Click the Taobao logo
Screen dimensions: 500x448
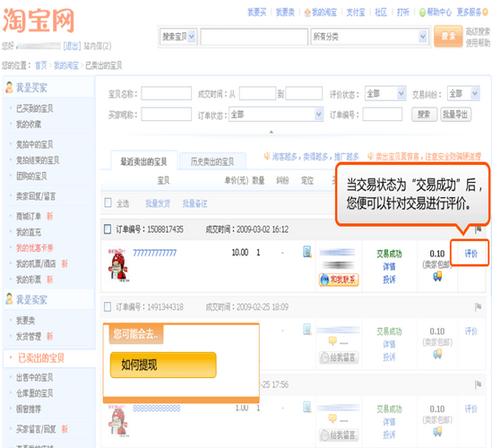coord(38,21)
